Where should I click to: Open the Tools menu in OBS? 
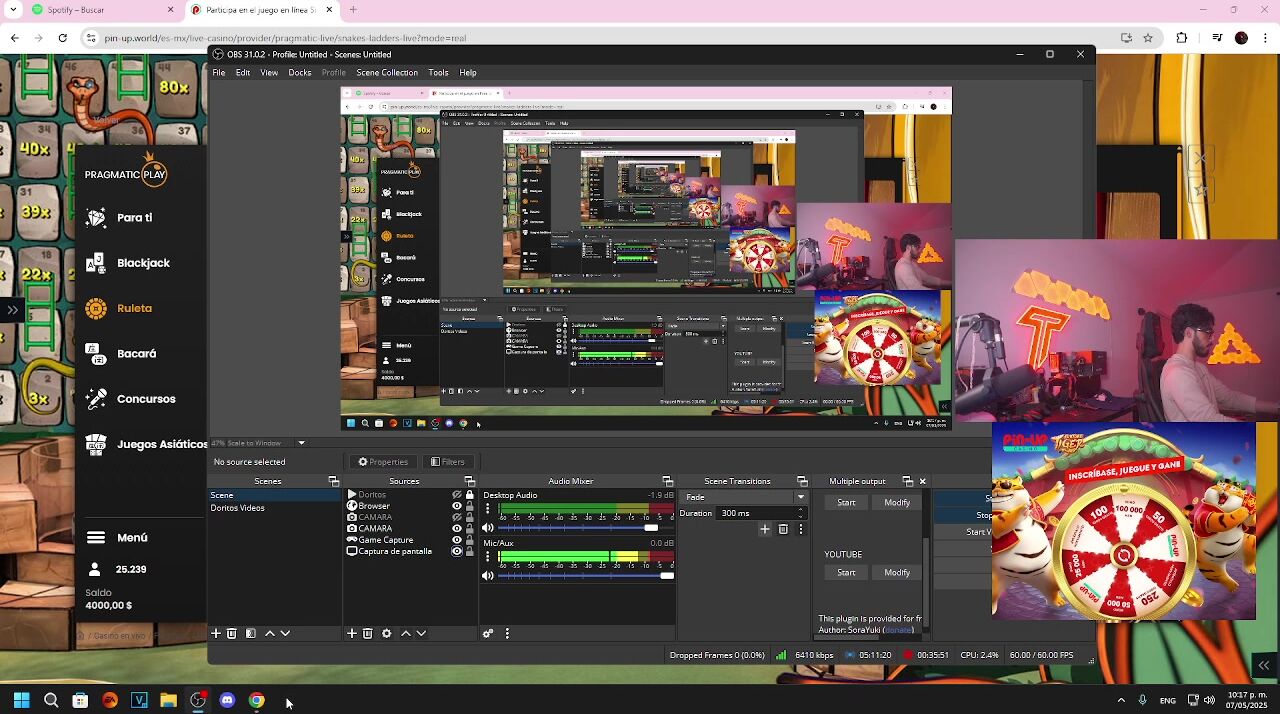point(438,73)
